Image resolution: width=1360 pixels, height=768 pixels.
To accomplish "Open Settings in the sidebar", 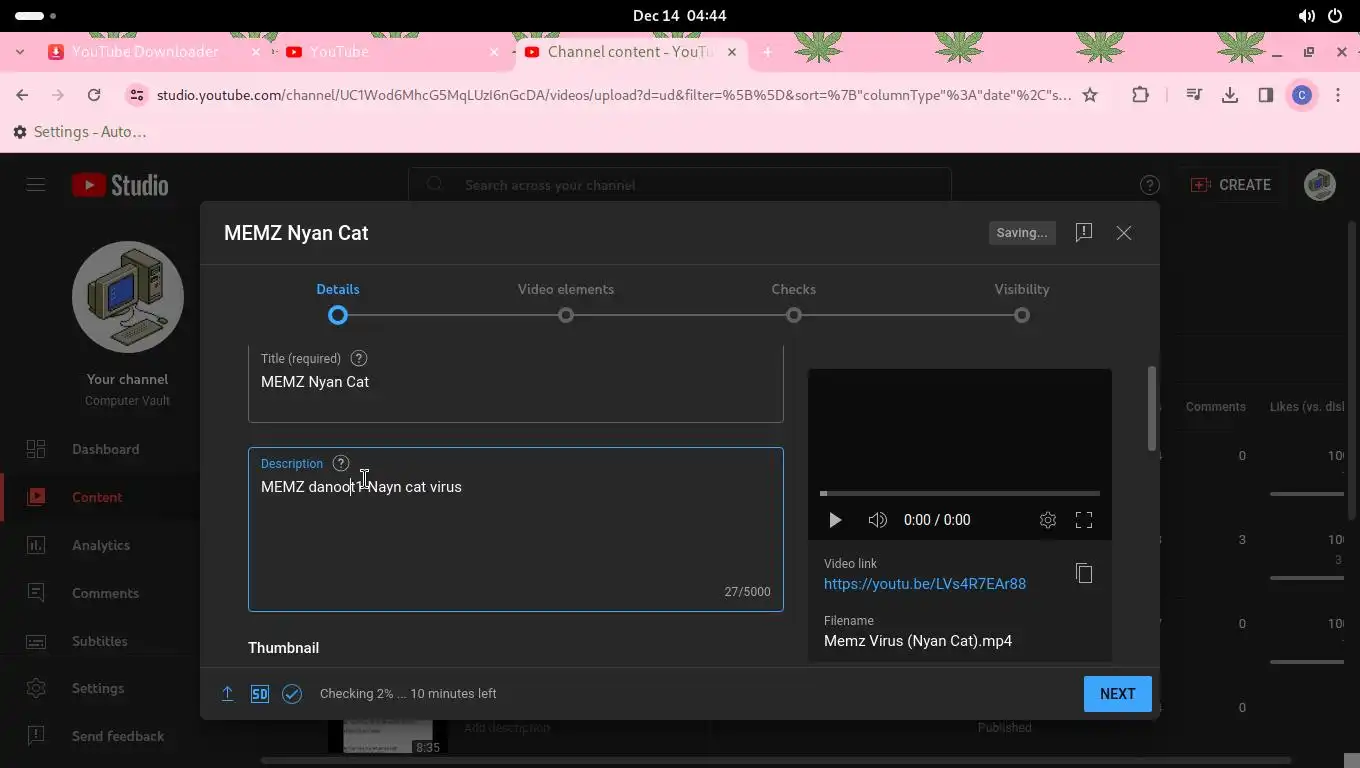I will point(100,688).
